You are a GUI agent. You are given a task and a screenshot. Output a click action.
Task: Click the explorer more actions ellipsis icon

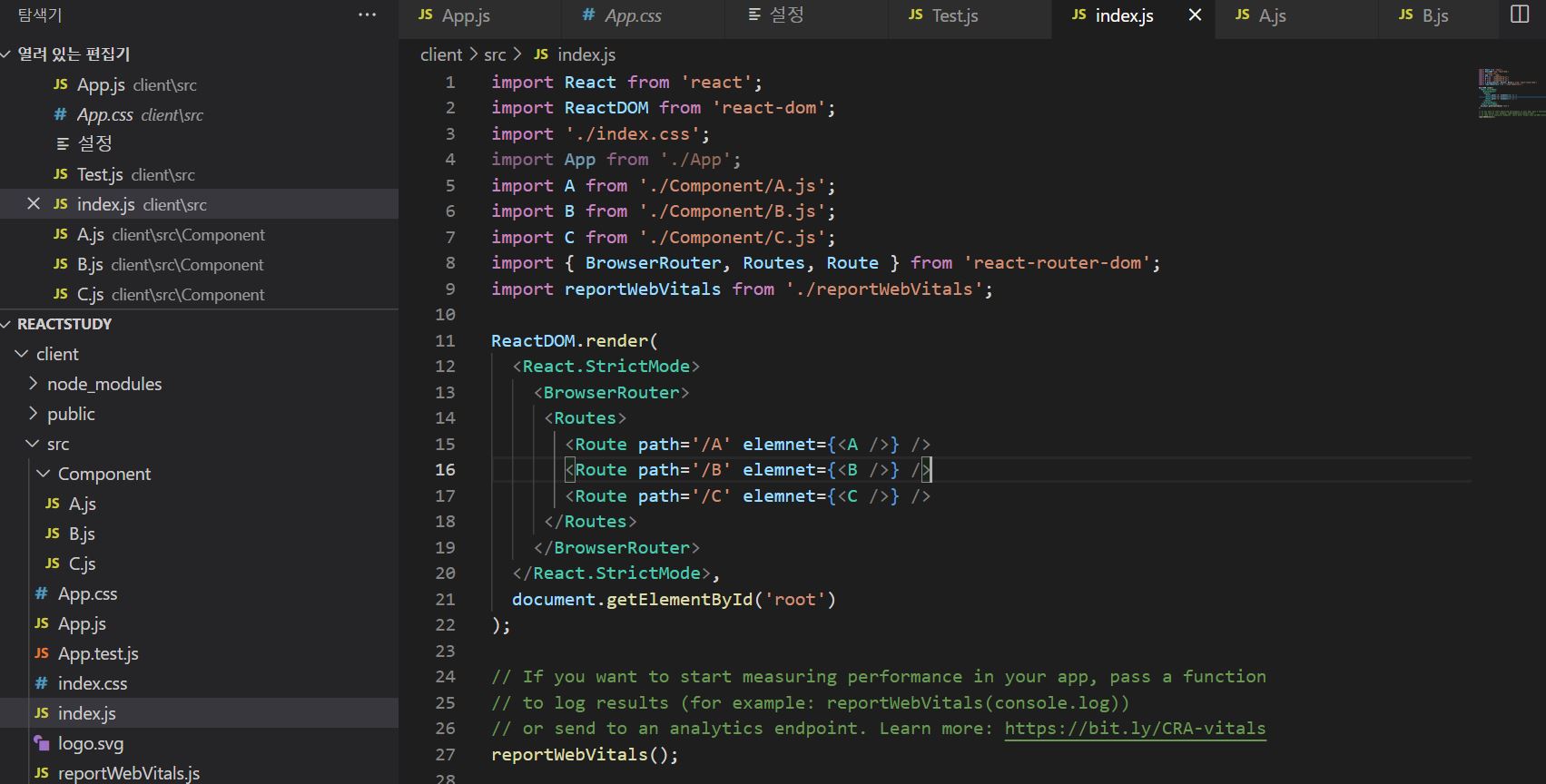pyautogui.click(x=367, y=15)
